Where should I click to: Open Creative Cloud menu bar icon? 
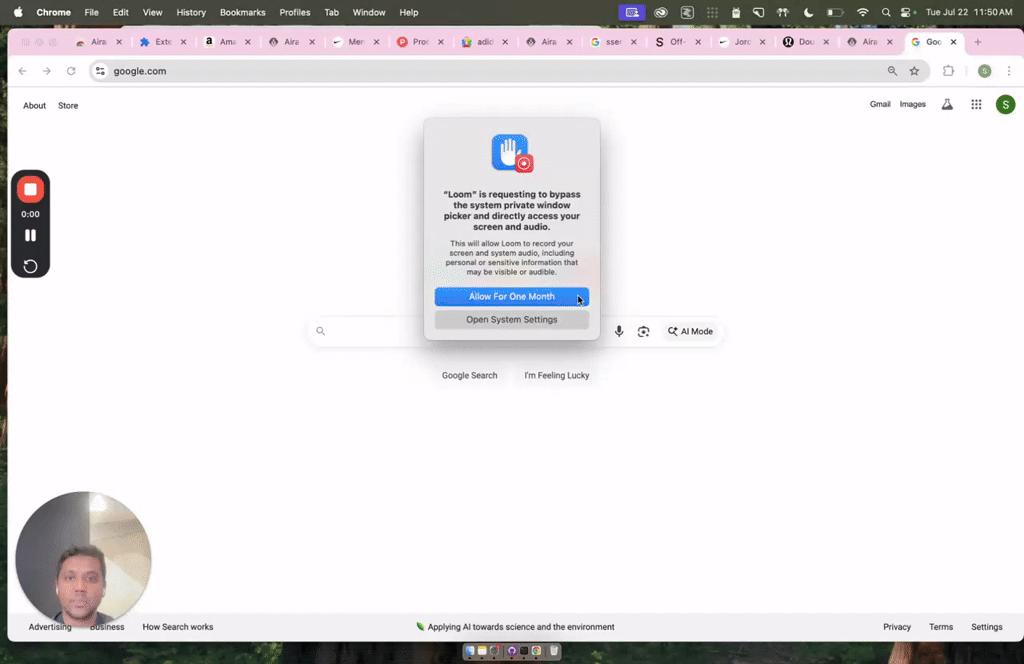tap(661, 12)
